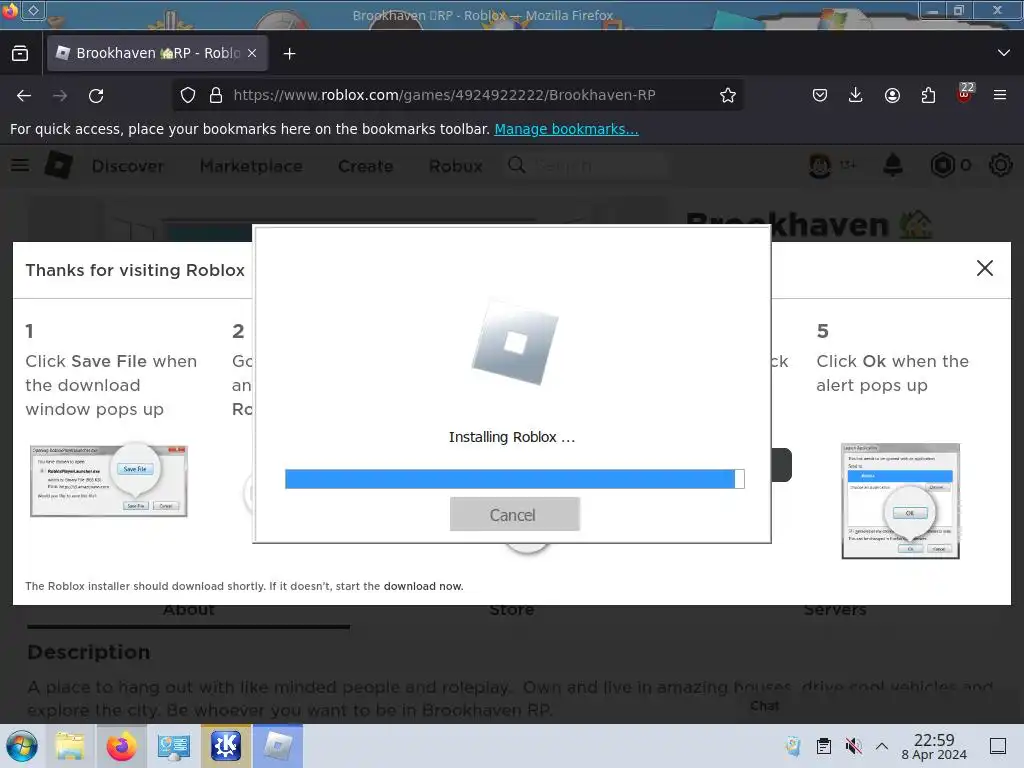
Task: Open the Start menu orb
Action: pyautogui.click(x=22, y=746)
